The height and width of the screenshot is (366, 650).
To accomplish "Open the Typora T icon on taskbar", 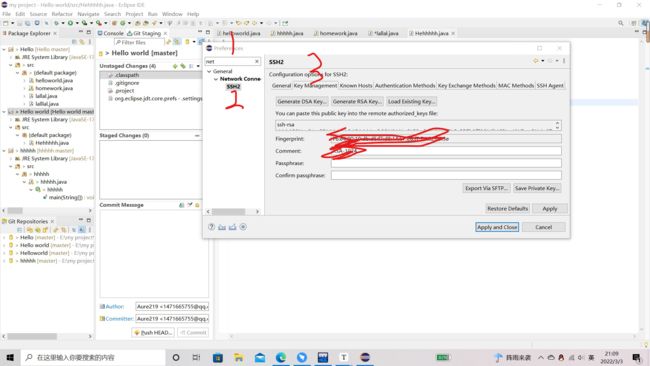I will (x=344, y=357).
